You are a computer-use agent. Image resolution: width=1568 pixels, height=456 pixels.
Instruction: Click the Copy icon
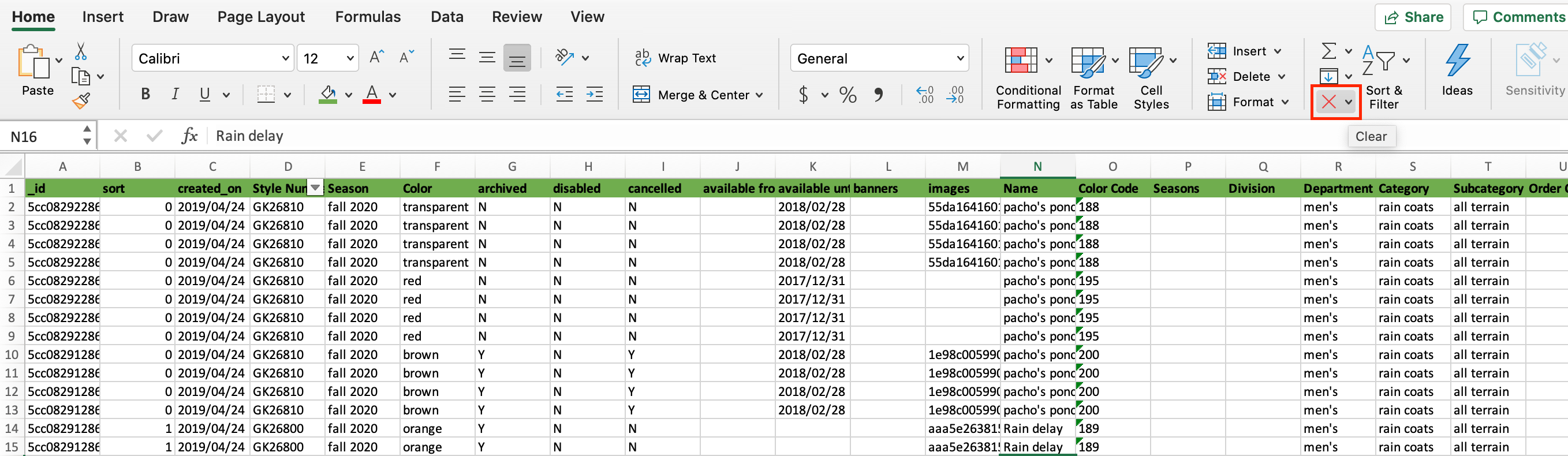tap(80, 76)
